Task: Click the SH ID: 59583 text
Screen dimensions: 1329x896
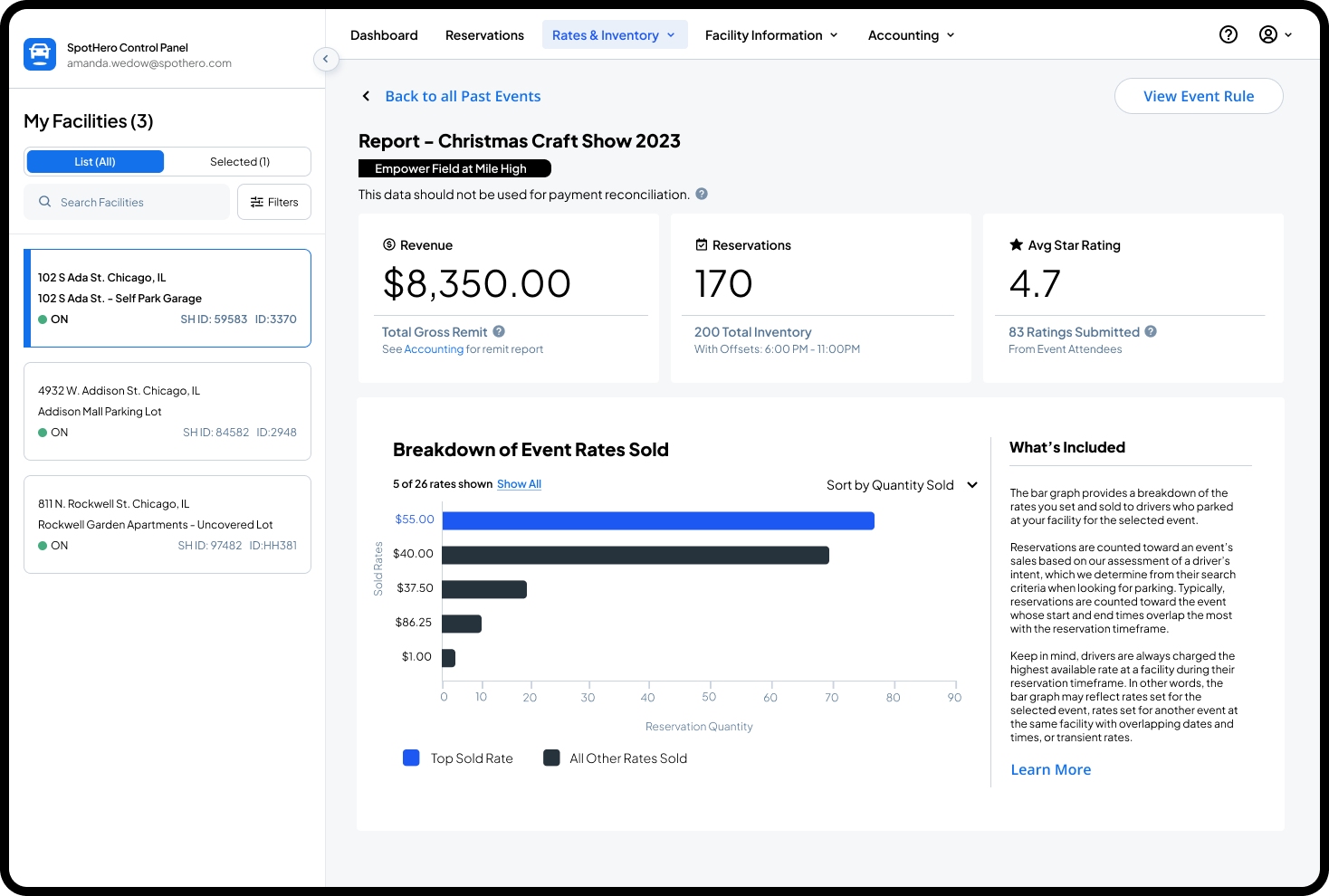Action: tap(214, 319)
